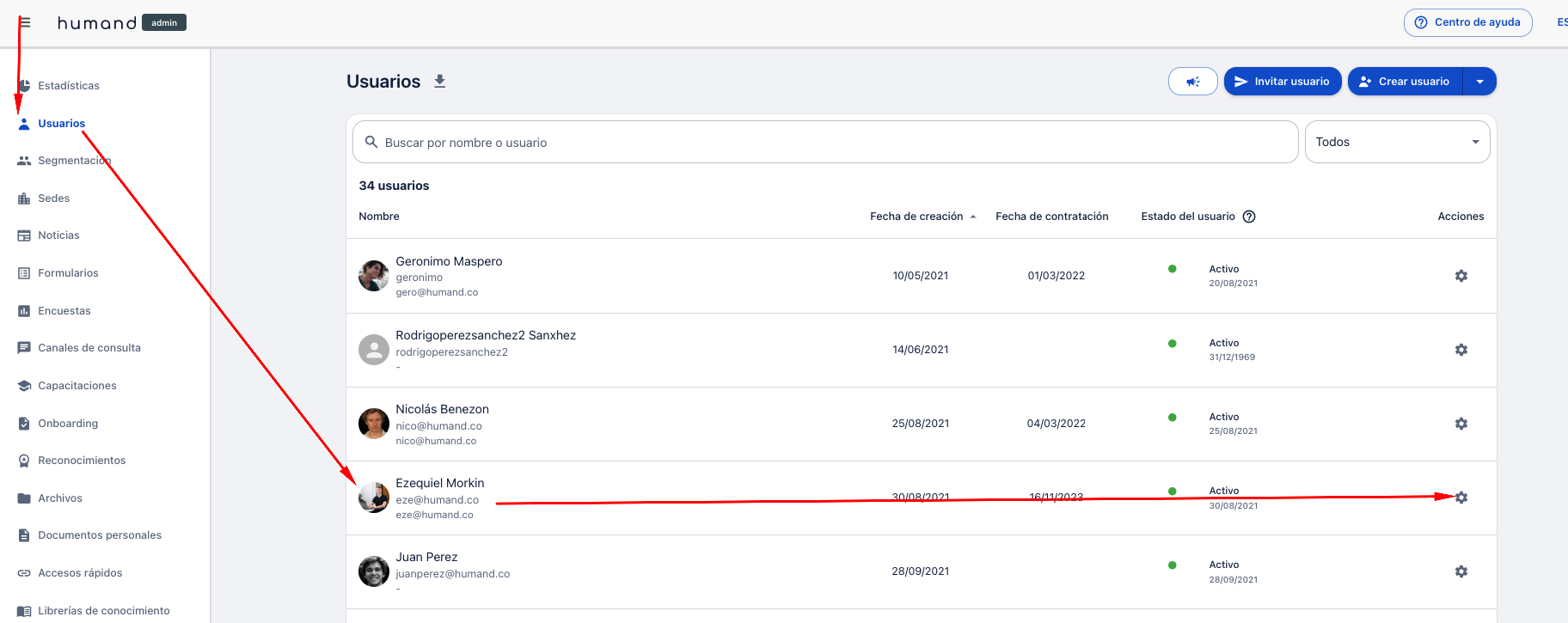The image size is (1568, 623).
Task: Click the Crear usuario button
Action: [1406, 82]
